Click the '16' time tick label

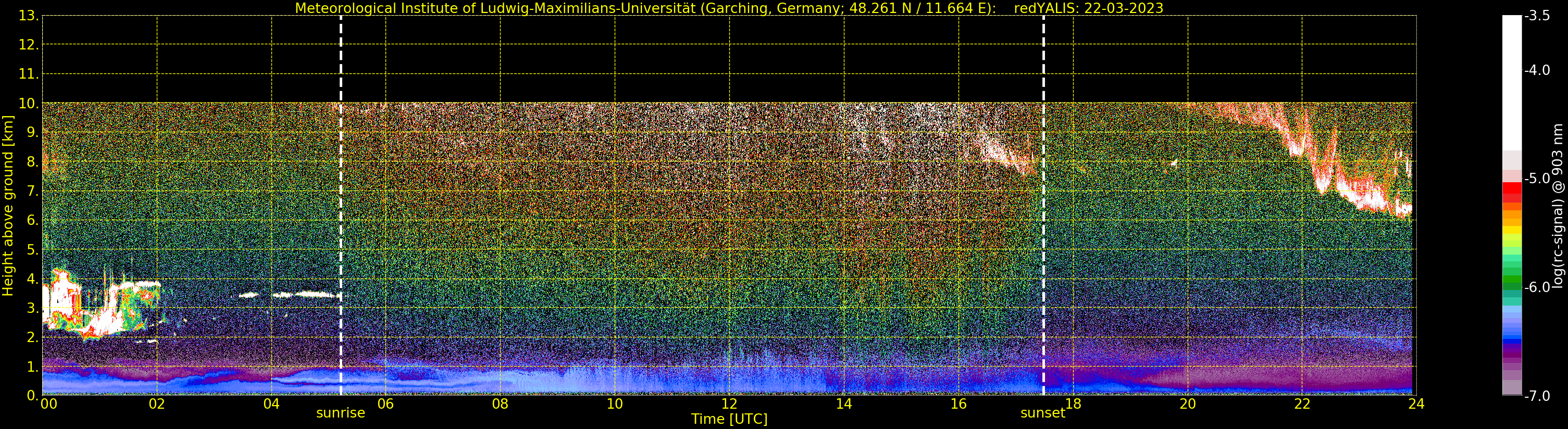(959, 404)
